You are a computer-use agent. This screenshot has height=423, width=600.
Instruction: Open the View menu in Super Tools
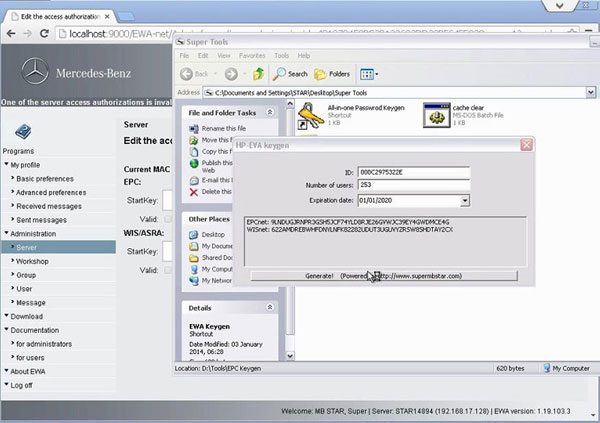[223, 56]
